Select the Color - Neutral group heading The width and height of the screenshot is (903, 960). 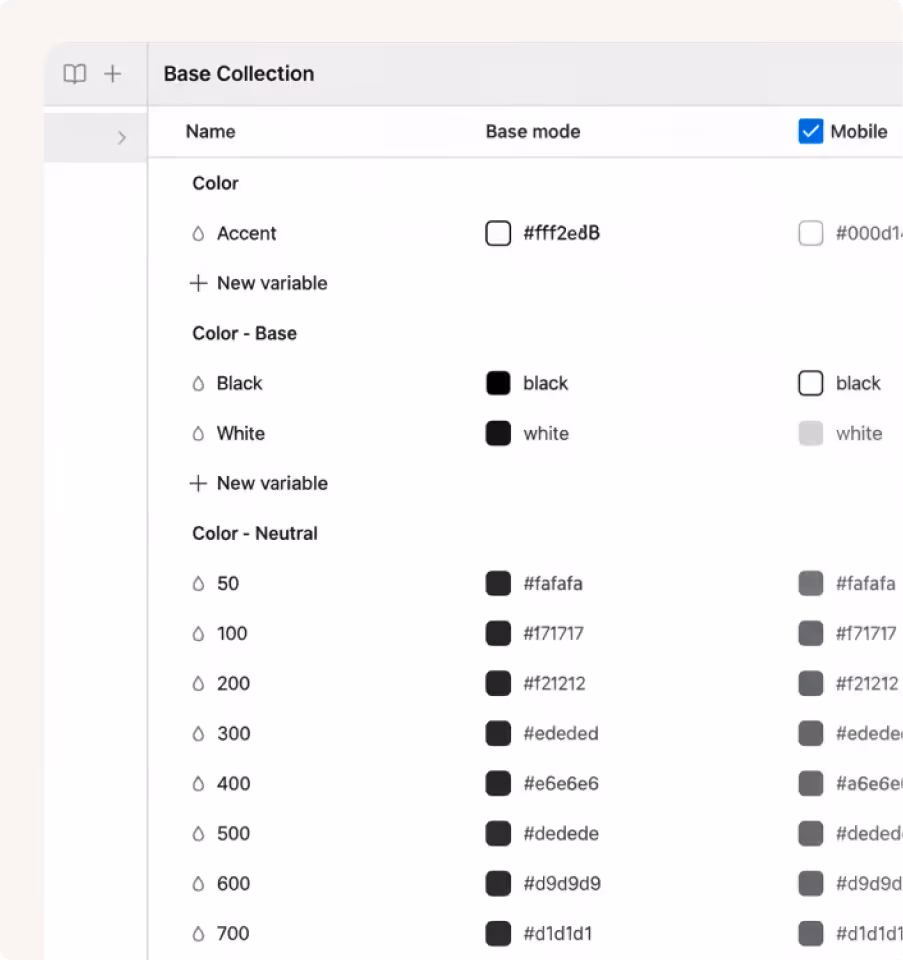click(255, 533)
